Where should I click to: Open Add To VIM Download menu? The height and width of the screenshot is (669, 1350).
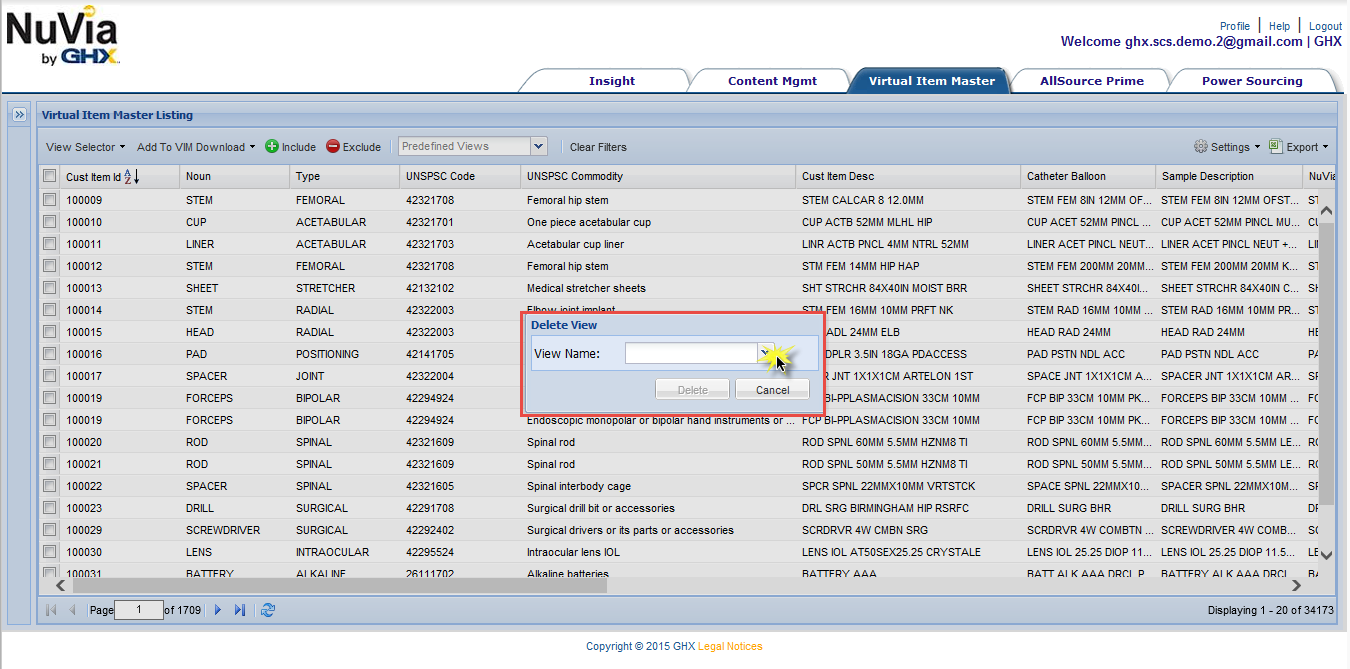coord(196,147)
